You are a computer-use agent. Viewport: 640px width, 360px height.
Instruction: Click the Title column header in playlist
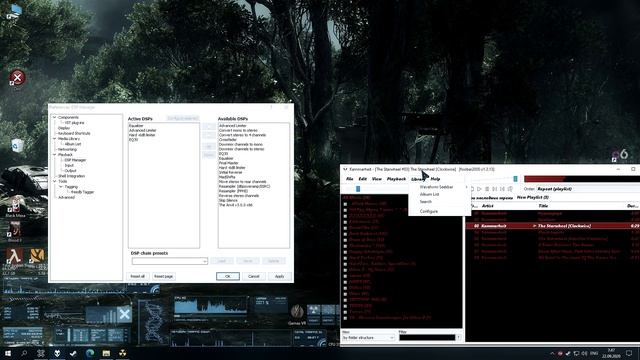click(x=543, y=206)
